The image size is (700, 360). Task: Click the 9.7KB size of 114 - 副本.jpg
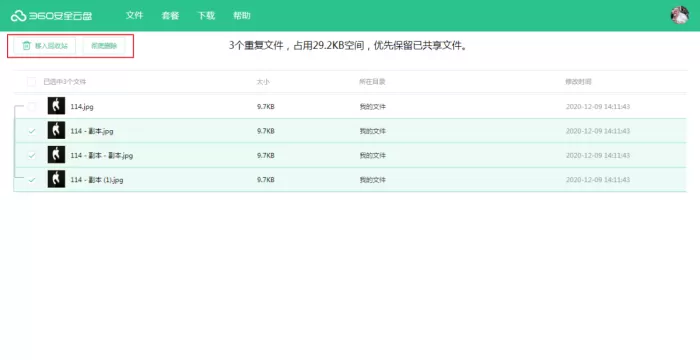[x=266, y=131]
